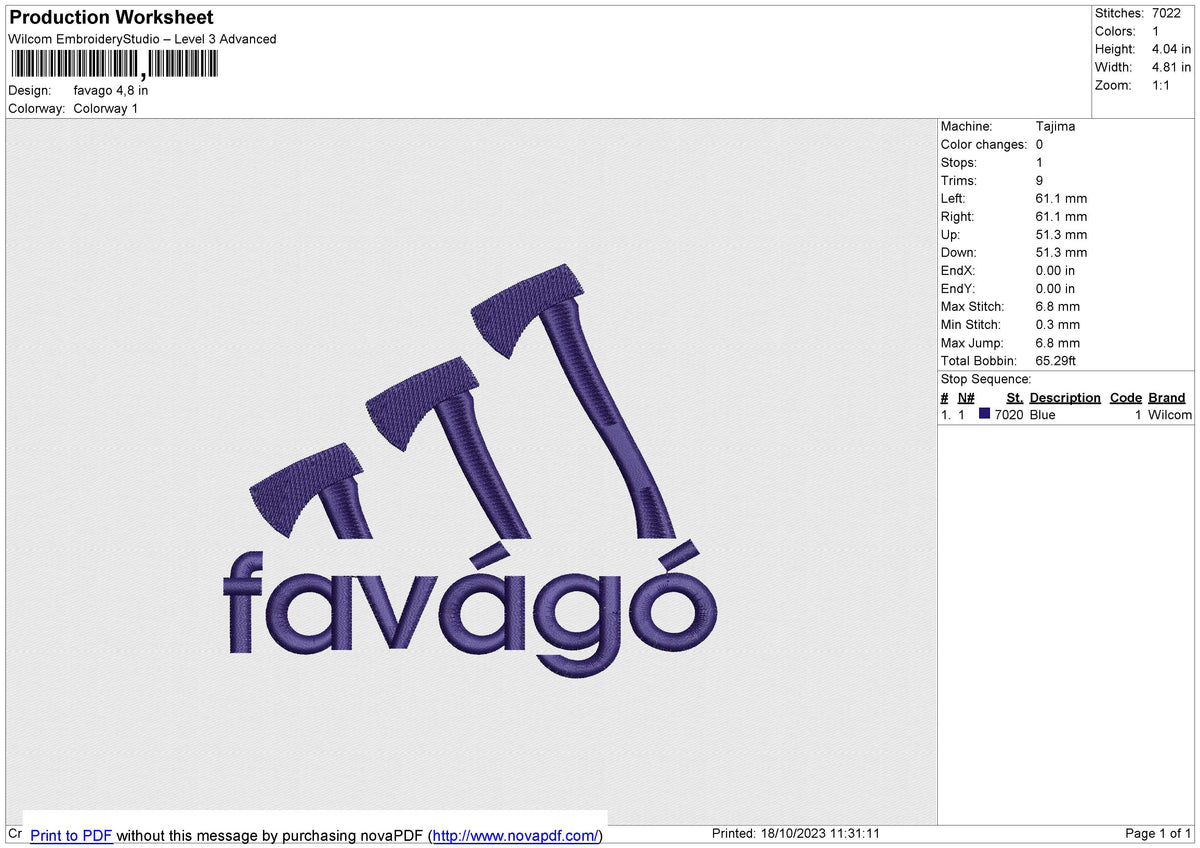Select the 'Right:' value 61.1 mm

(x=1061, y=216)
